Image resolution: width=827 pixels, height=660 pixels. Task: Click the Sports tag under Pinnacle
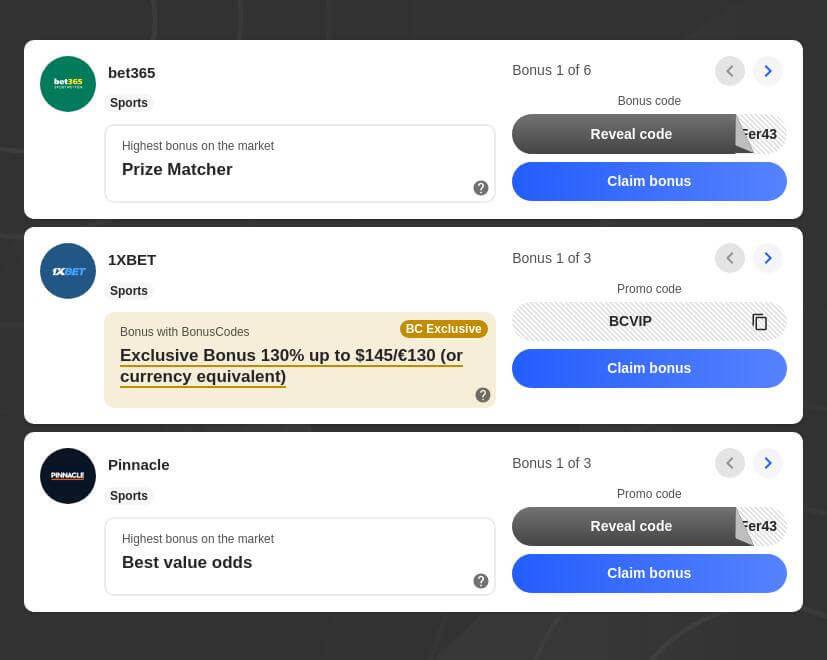[129, 496]
